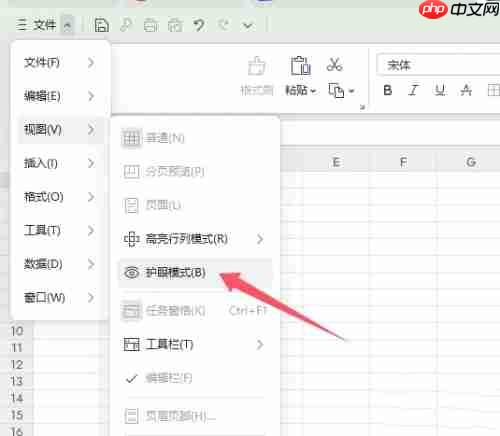Image resolution: width=500 pixels, height=436 pixels.
Task: Click the Copy icon in the ribbon
Action: pyautogui.click(x=336, y=90)
